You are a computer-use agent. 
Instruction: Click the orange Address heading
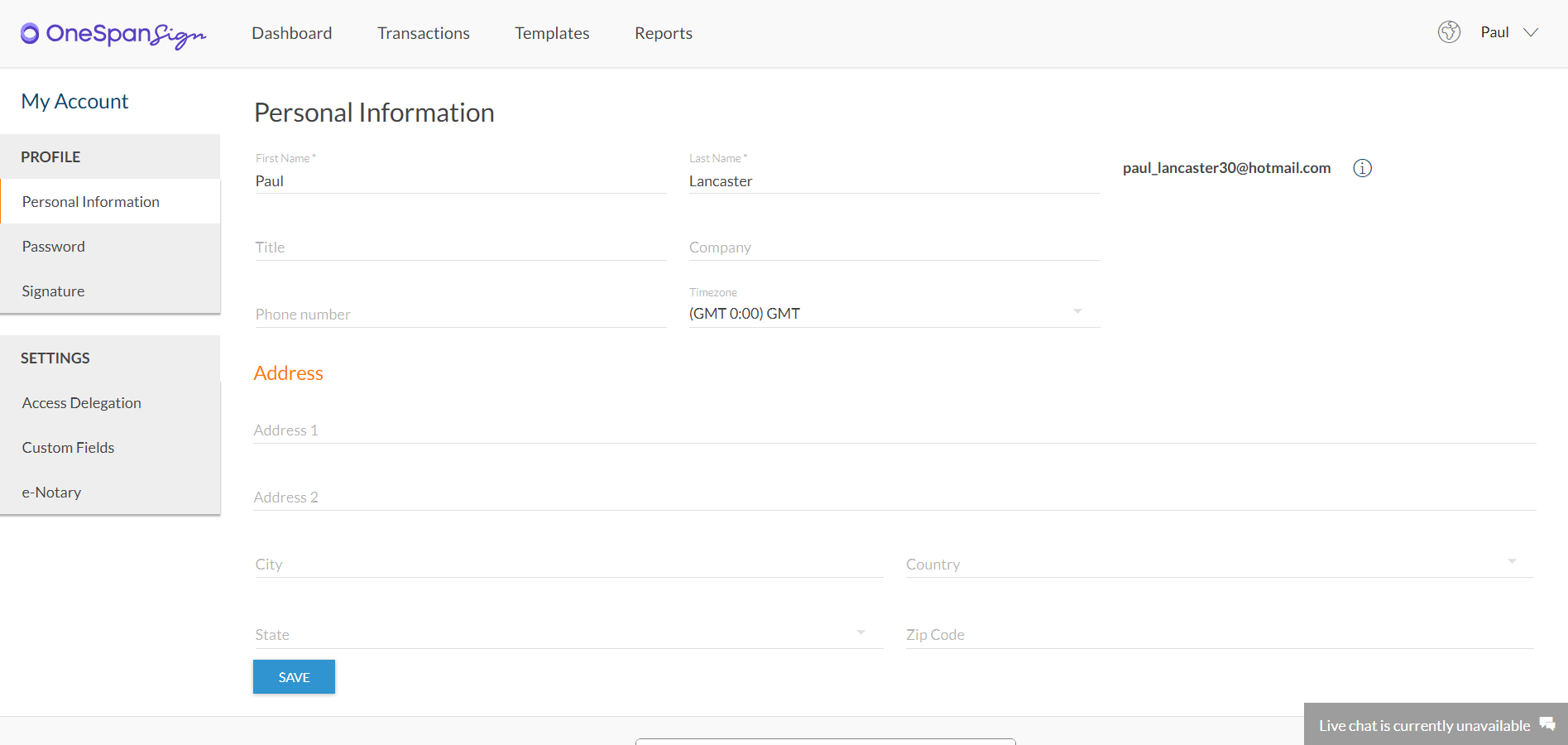(288, 373)
